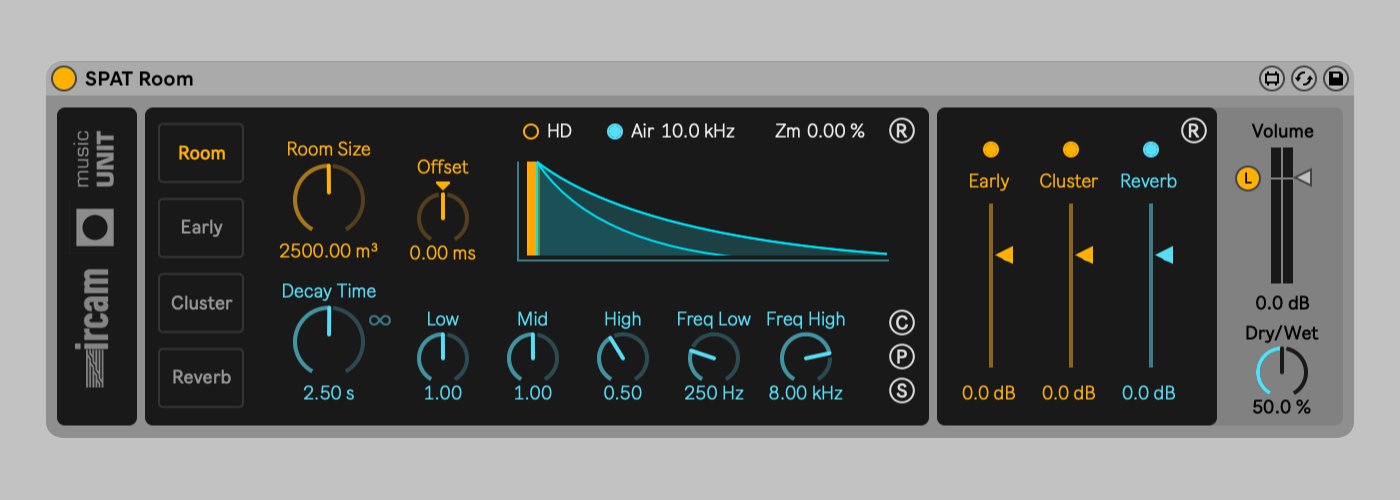Screen dimensions: 1400x500
Task: Click the L link button by Volume
Action: 1247,179
